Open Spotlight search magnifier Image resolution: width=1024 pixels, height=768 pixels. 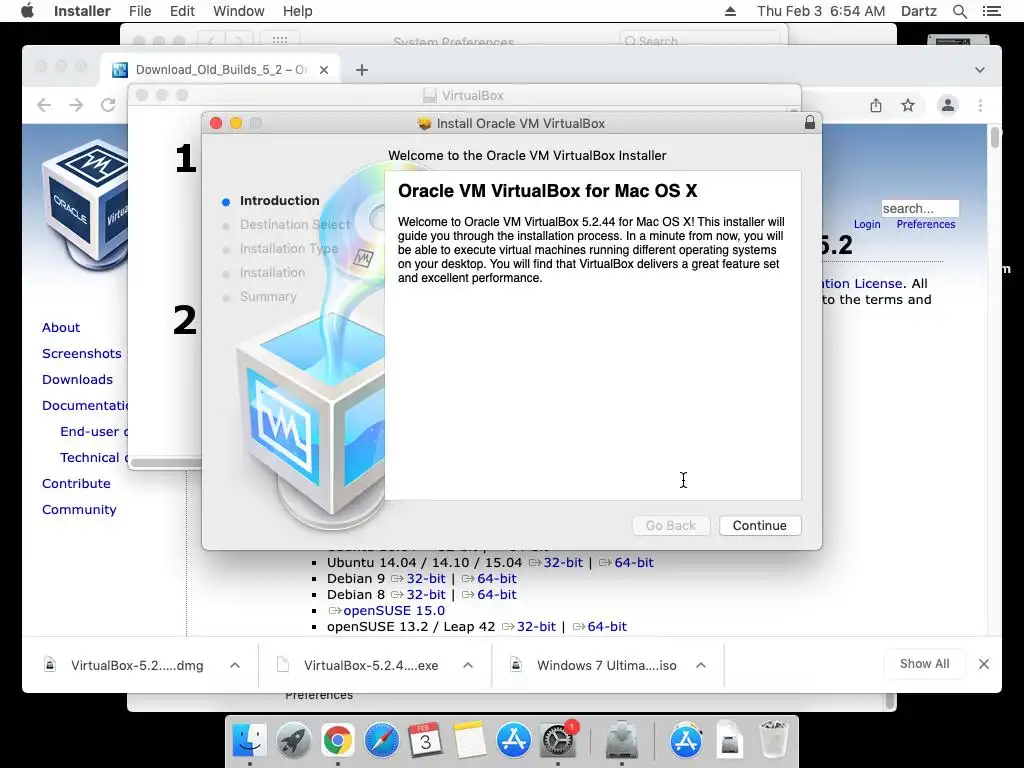pyautogui.click(x=959, y=11)
